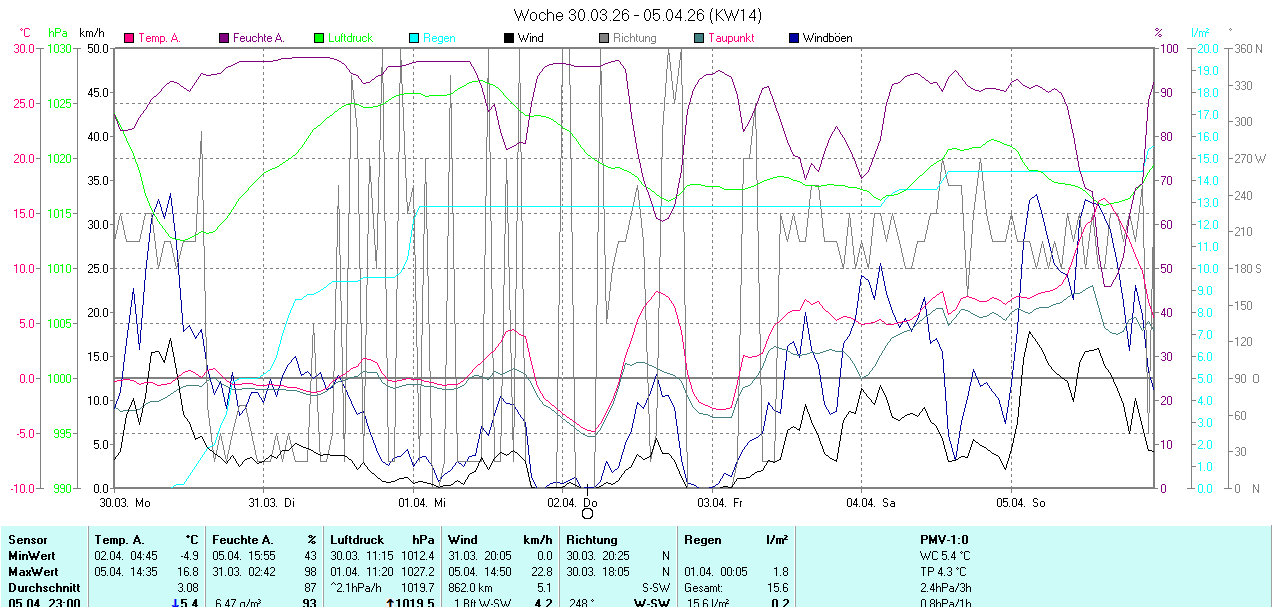
Task: Click the dark blue Windböen legend square
Action: 794,38
